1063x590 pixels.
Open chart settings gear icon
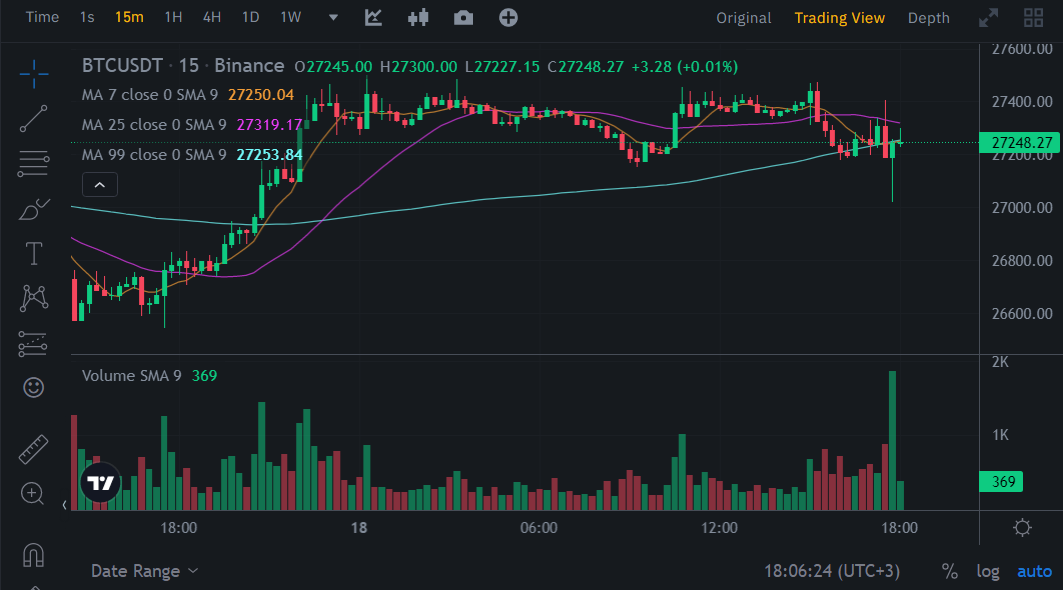pyautogui.click(x=1022, y=528)
